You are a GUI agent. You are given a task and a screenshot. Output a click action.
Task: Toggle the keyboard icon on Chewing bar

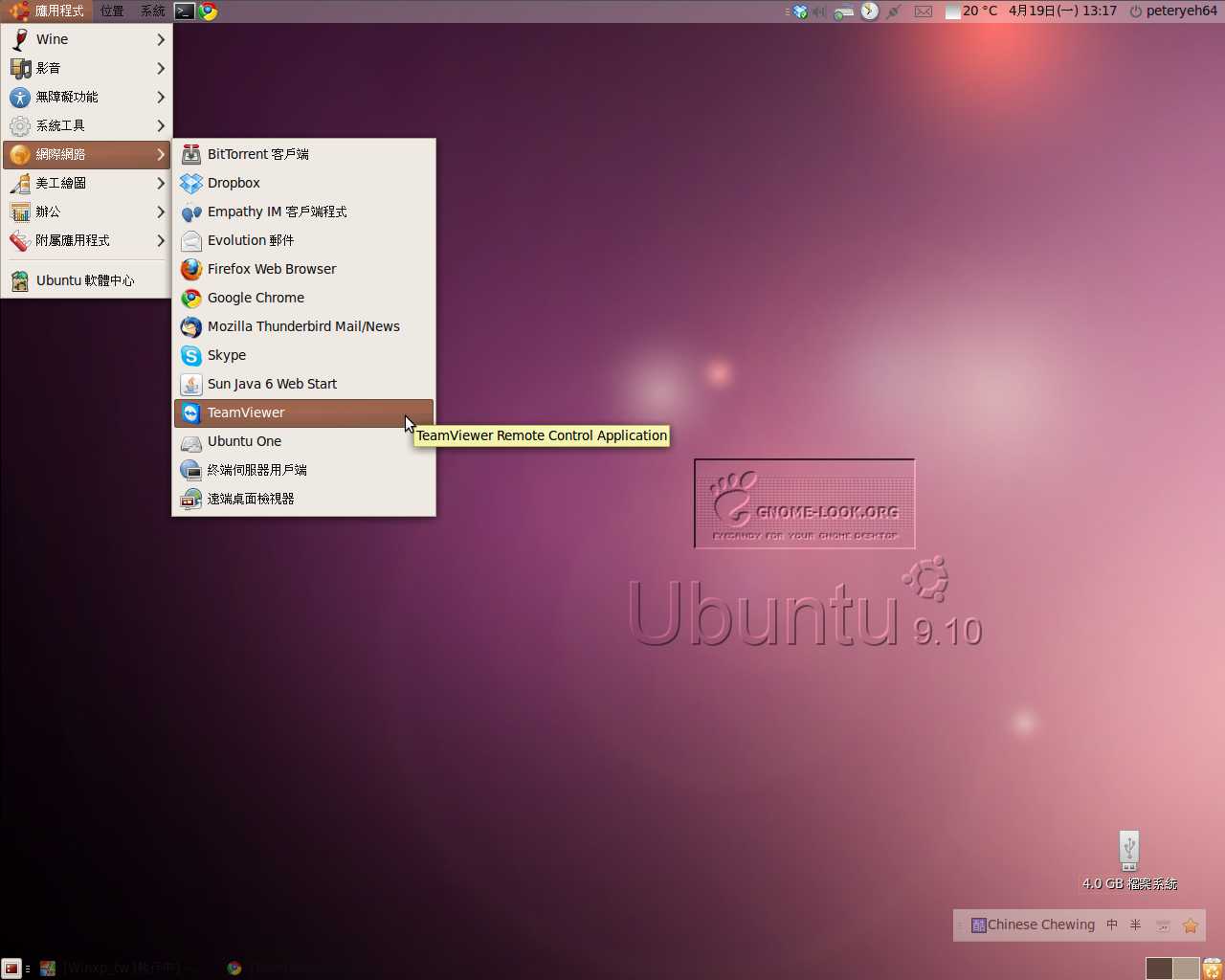click(x=1163, y=925)
